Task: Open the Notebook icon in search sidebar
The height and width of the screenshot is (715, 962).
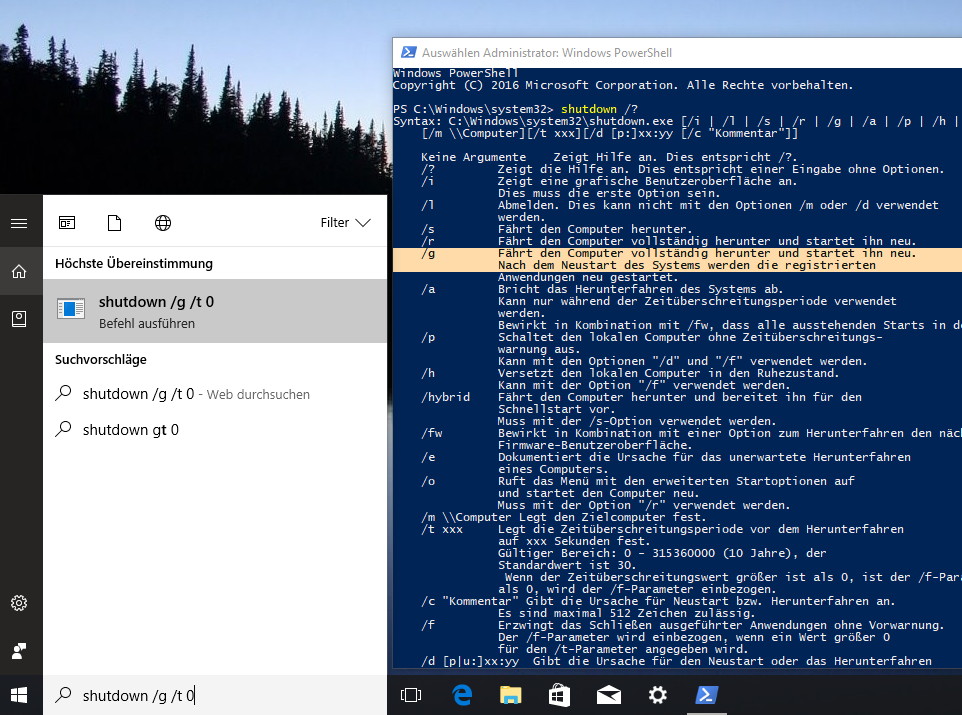Action: (19, 319)
